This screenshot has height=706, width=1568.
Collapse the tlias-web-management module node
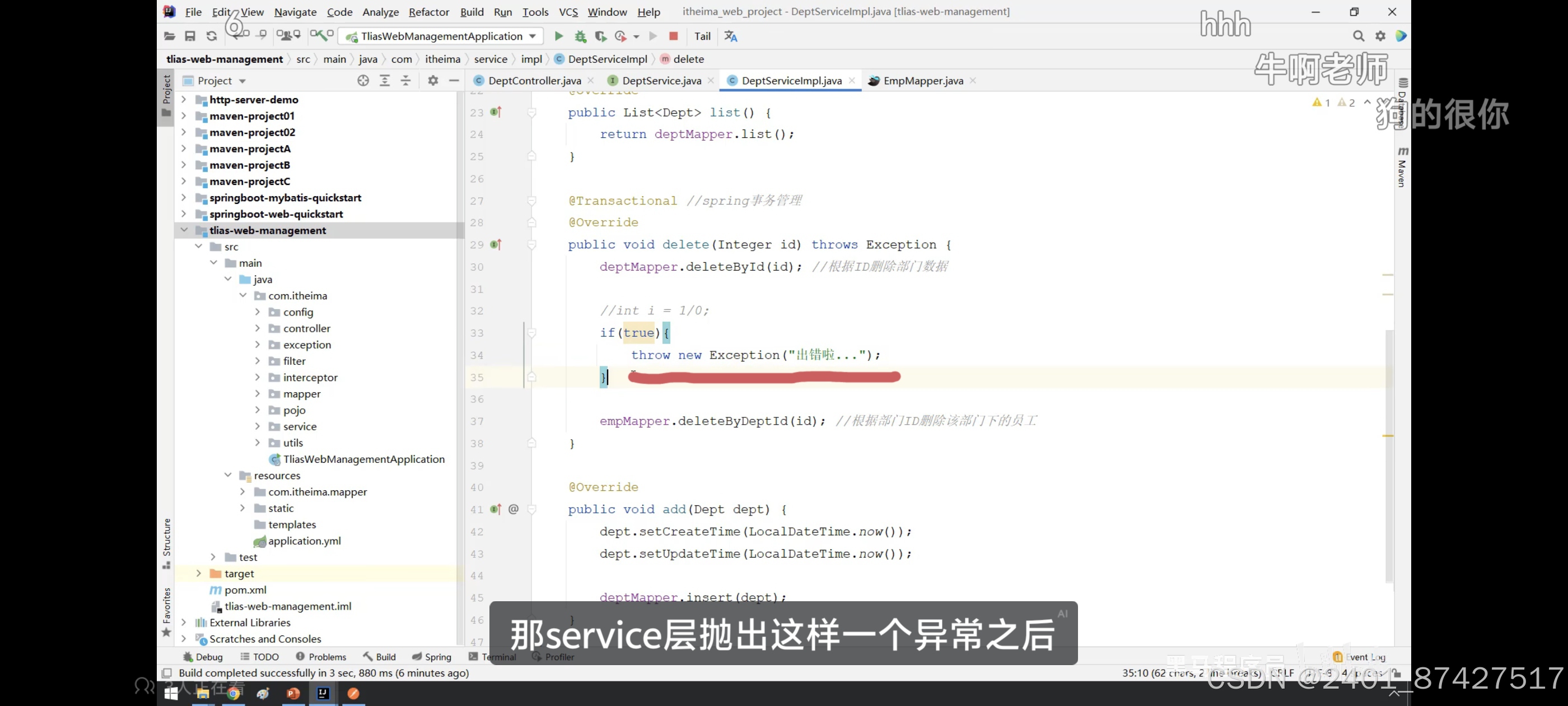pyautogui.click(x=184, y=230)
